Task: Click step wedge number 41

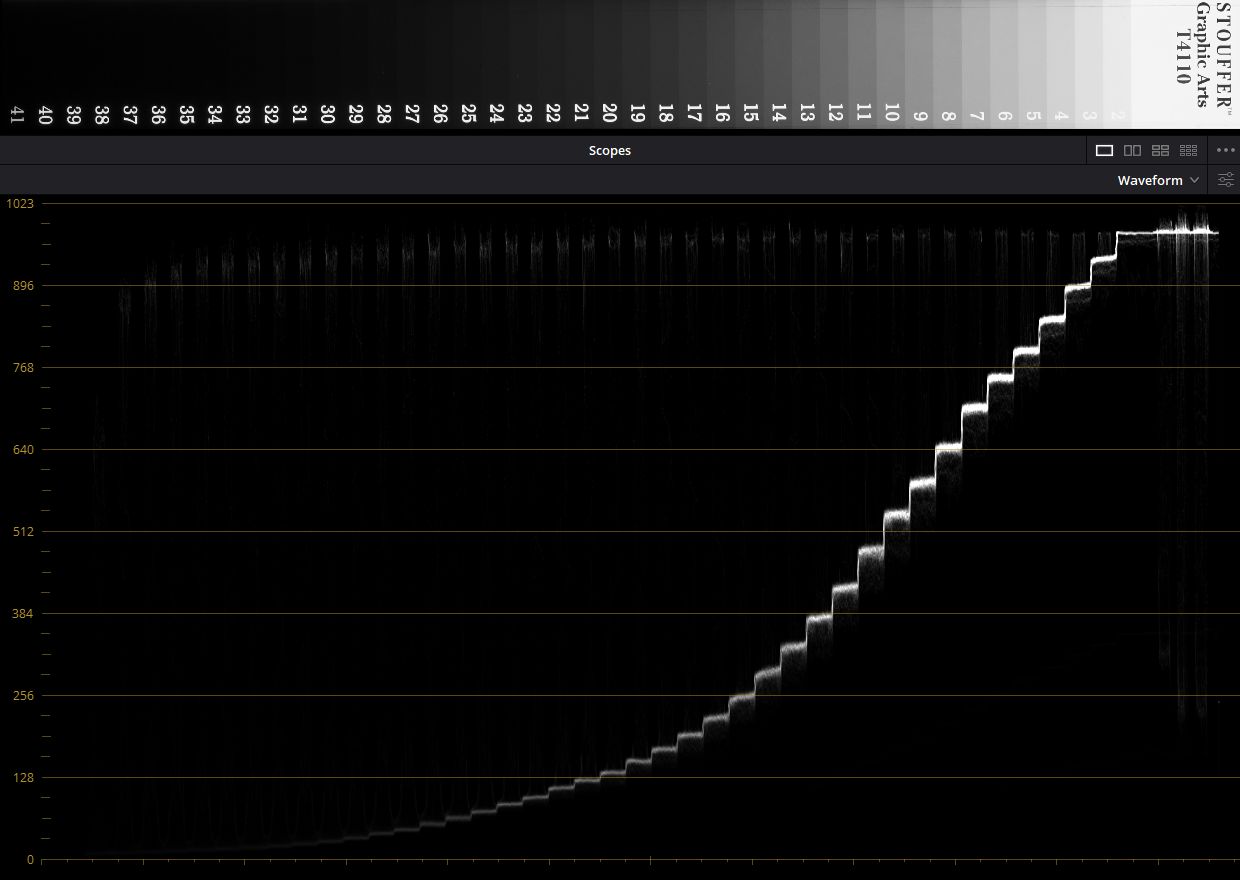Action: coord(16,114)
